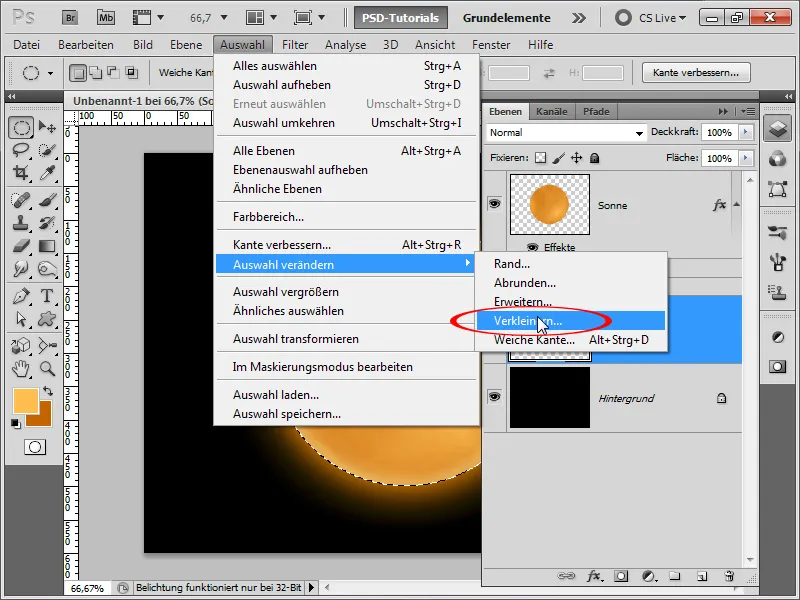
Task: Open the blend mode Normal dropdown
Action: [x=566, y=133]
